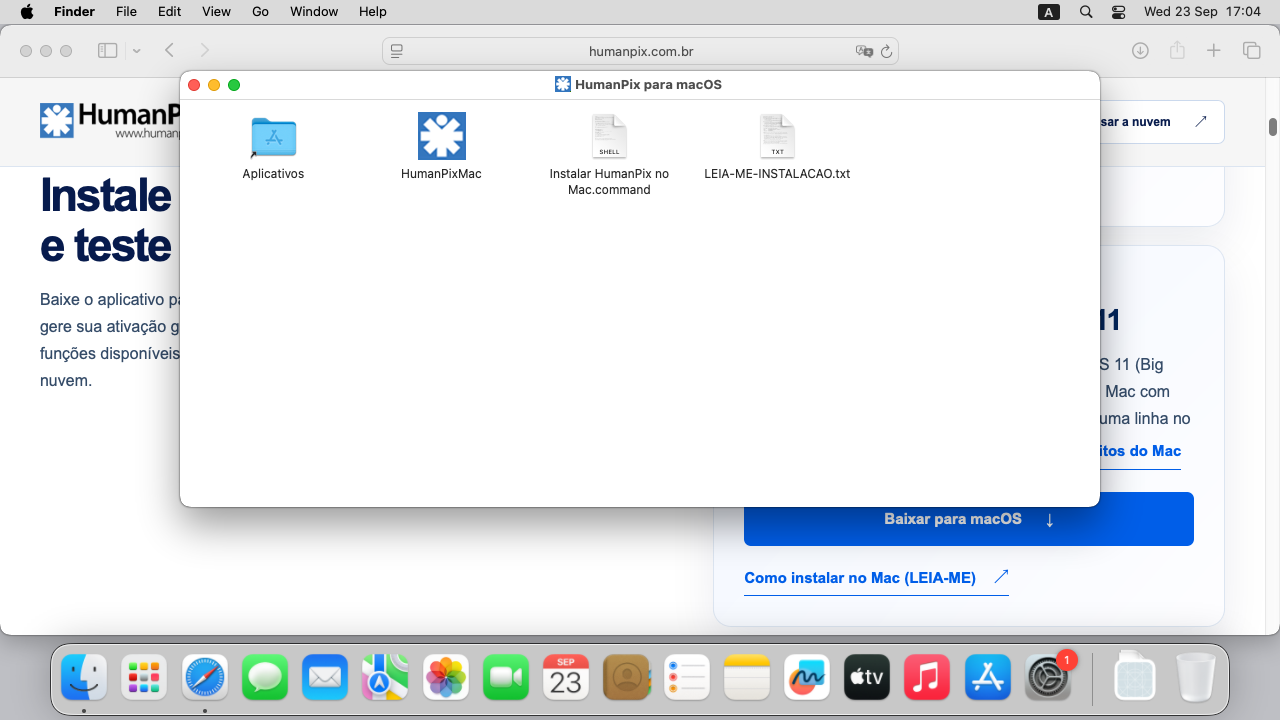This screenshot has height=720, width=1280.
Task: Open Apple TV from the Dock
Action: click(867, 679)
